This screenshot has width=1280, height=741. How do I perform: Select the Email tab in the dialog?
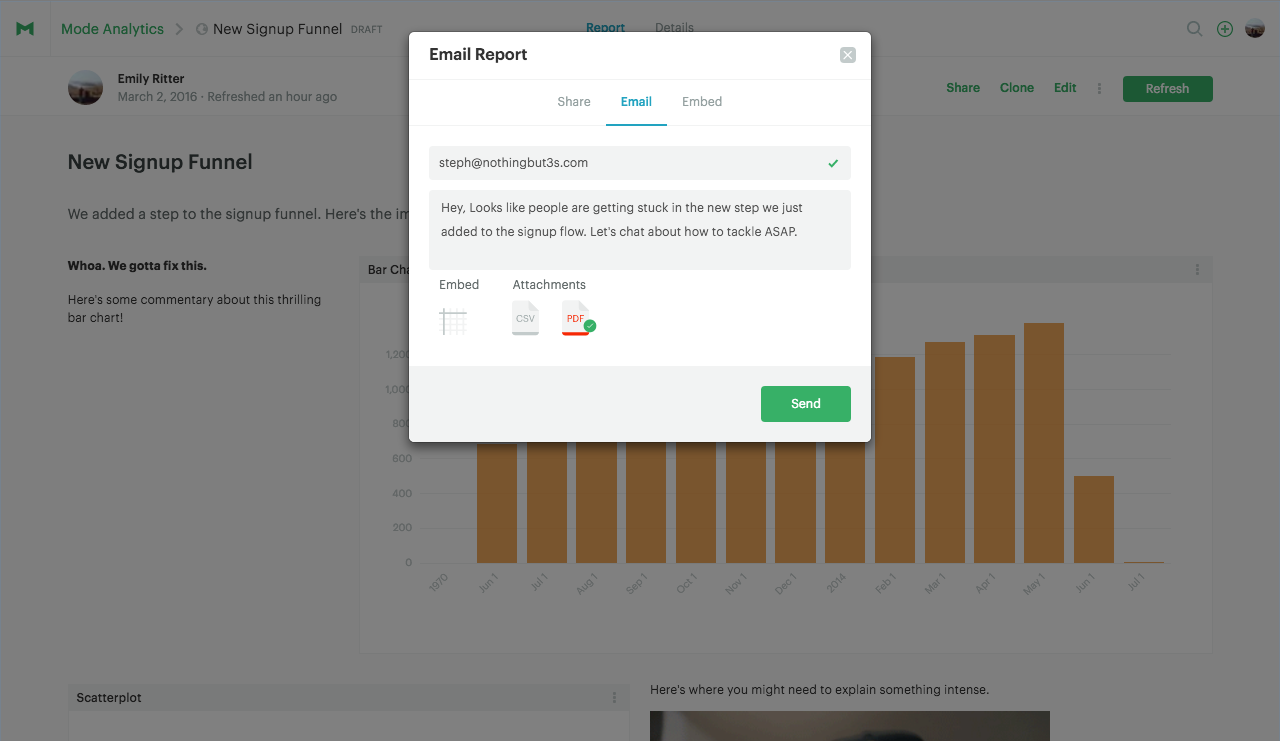point(636,102)
